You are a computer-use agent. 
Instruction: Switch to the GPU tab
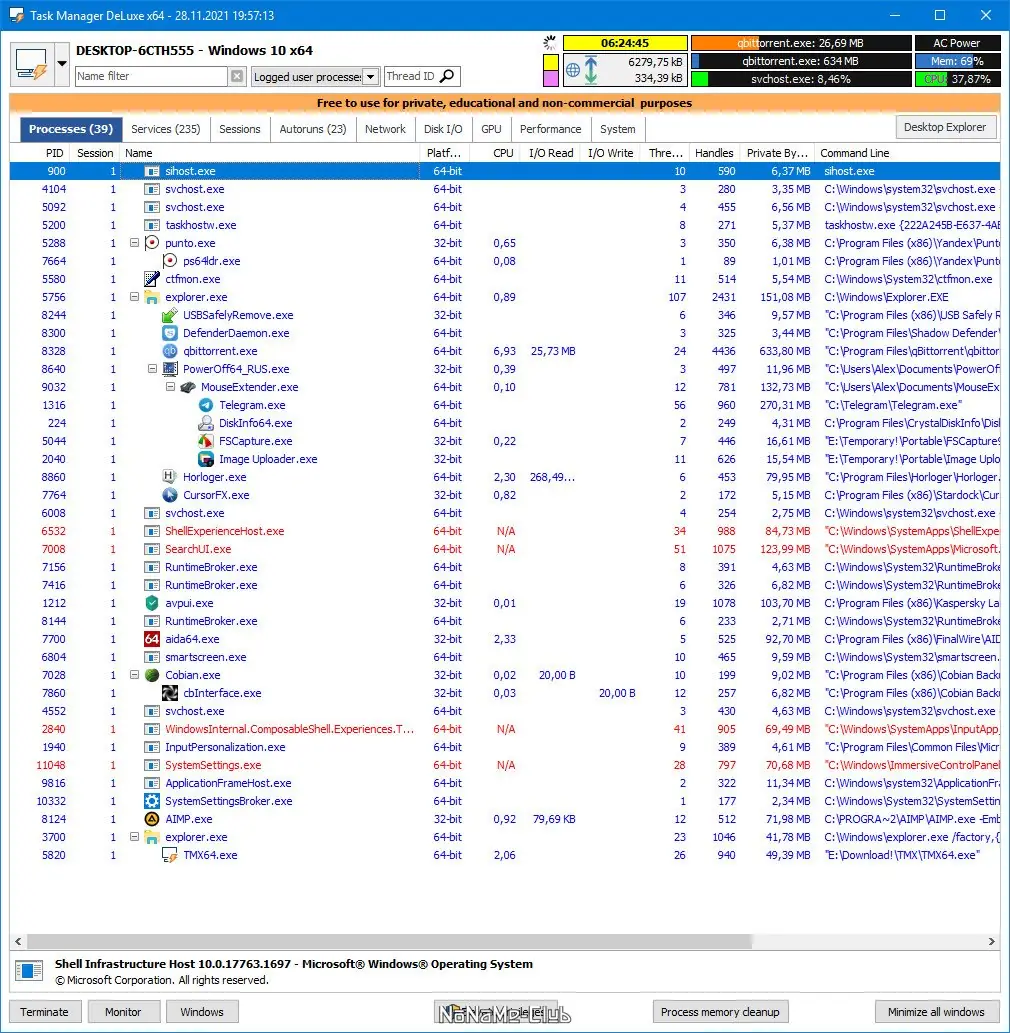click(x=491, y=129)
